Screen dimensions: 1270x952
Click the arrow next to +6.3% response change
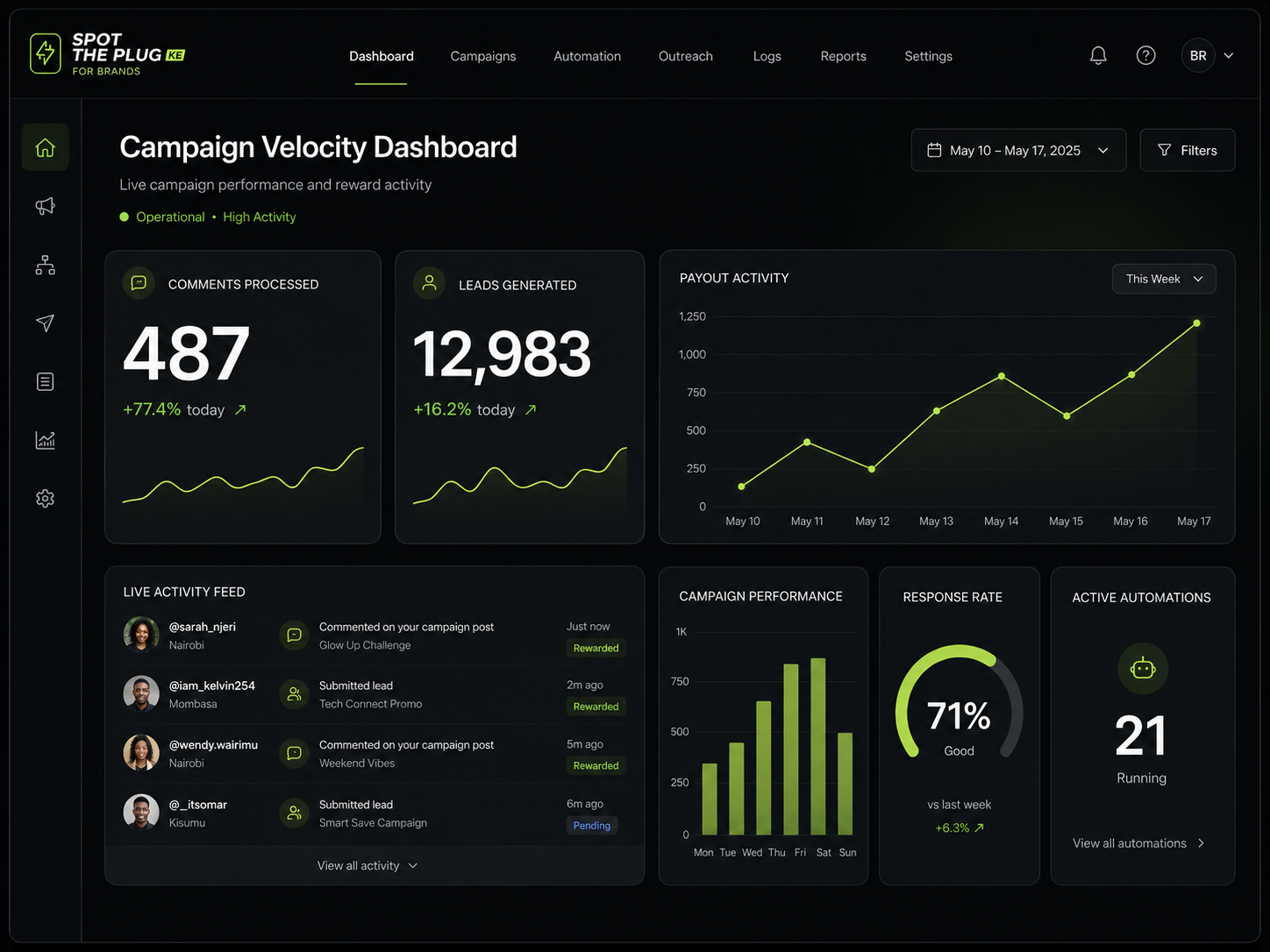(x=980, y=828)
